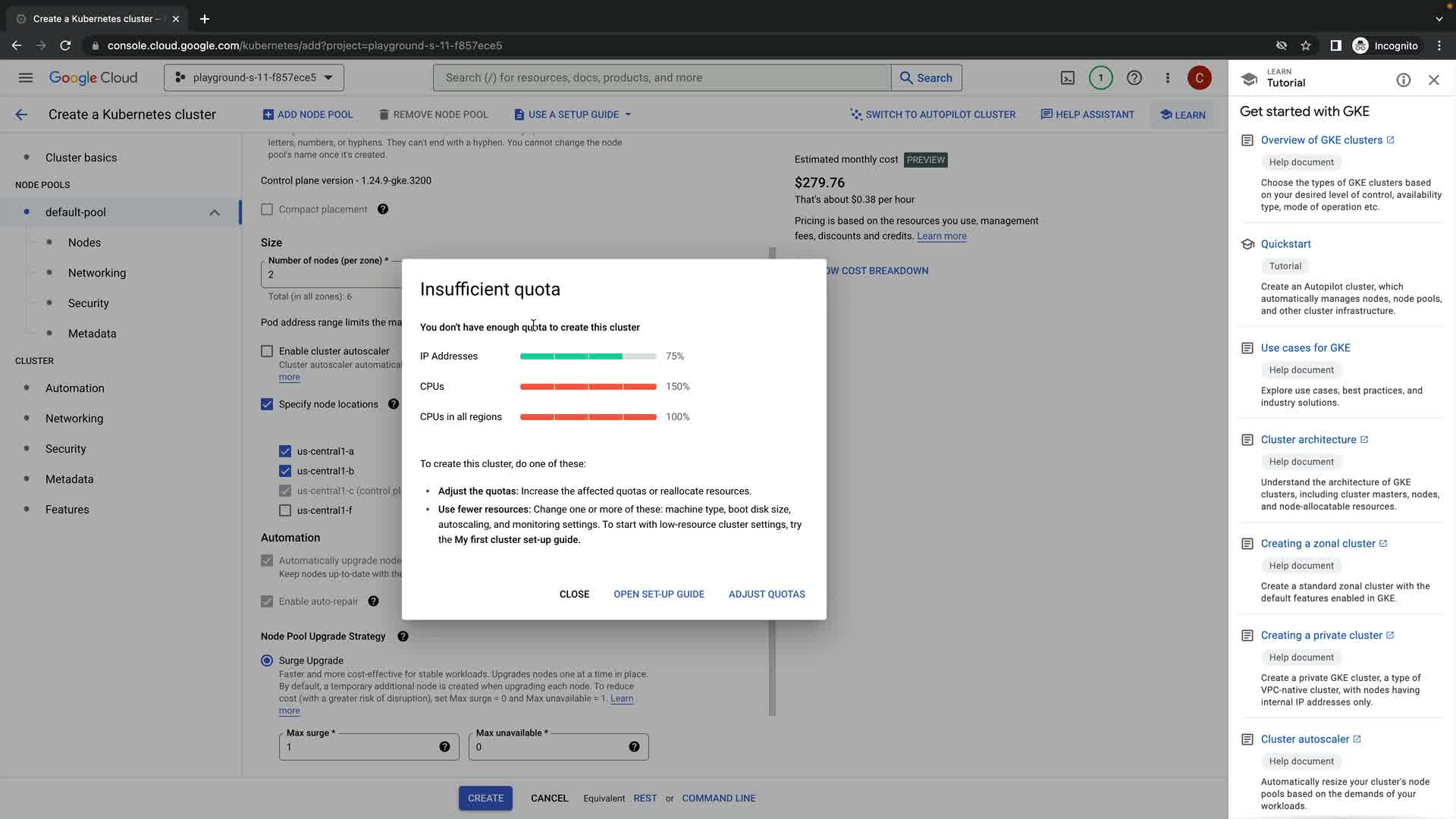The height and width of the screenshot is (819, 1456).
Task: Open Automation section under Cluster
Action: (74, 388)
